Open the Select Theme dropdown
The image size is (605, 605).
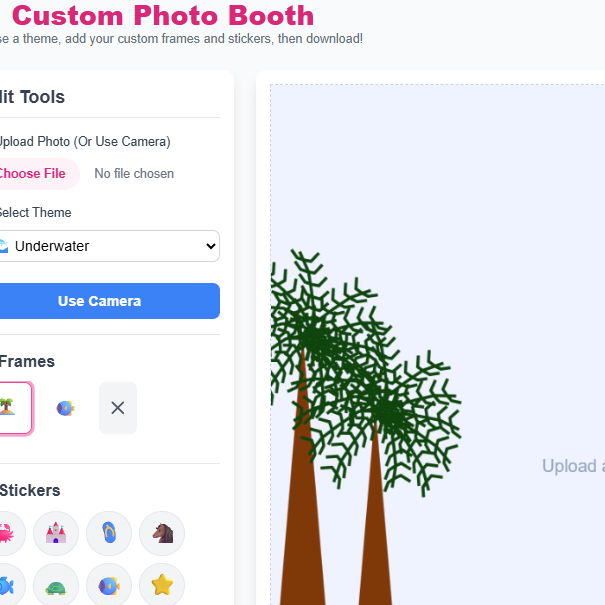point(108,246)
